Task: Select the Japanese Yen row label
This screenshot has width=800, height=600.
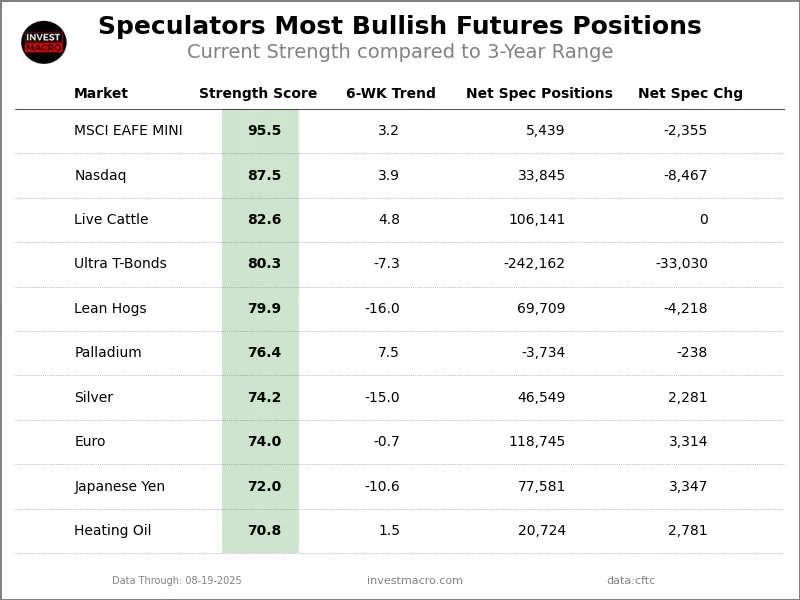Action: pos(119,487)
